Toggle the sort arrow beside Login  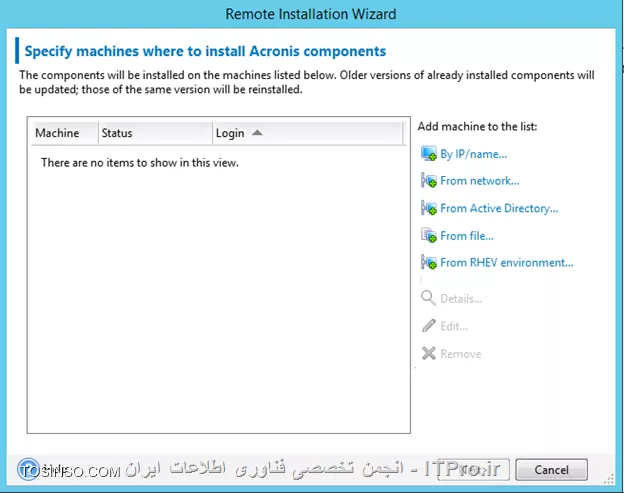(257, 133)
